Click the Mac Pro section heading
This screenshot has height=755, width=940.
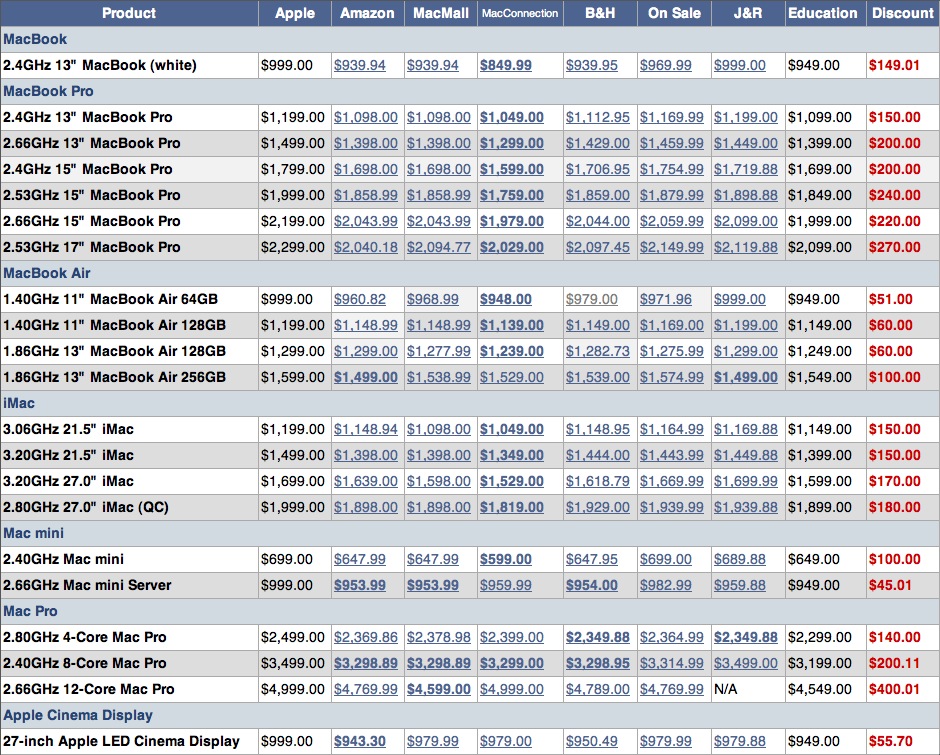(31, 611)
